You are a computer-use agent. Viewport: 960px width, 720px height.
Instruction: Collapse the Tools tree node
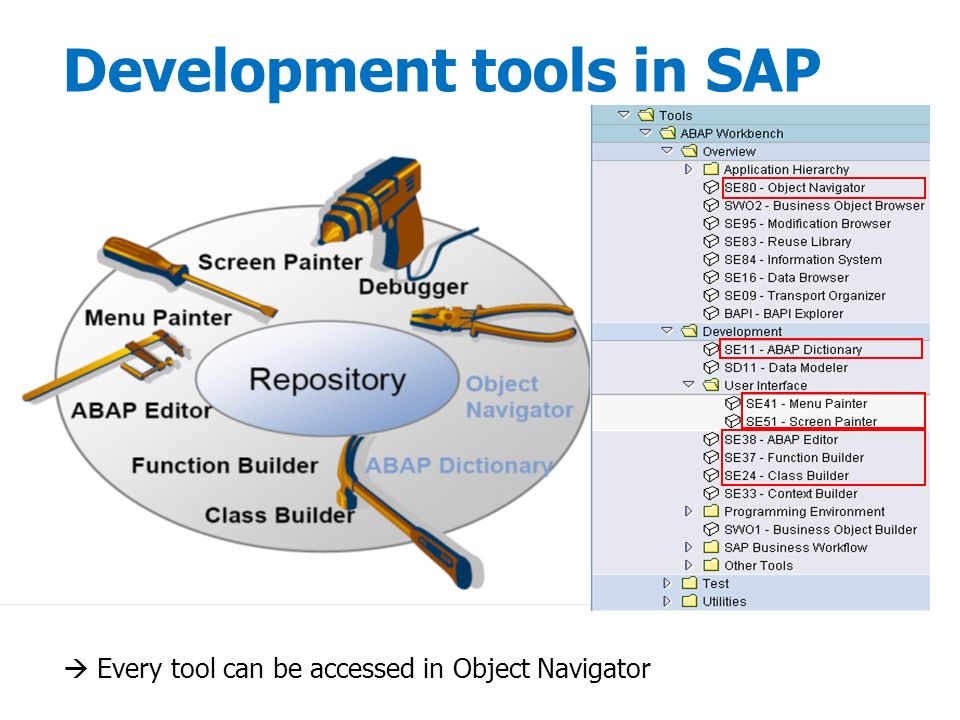[x=624, y=114]
